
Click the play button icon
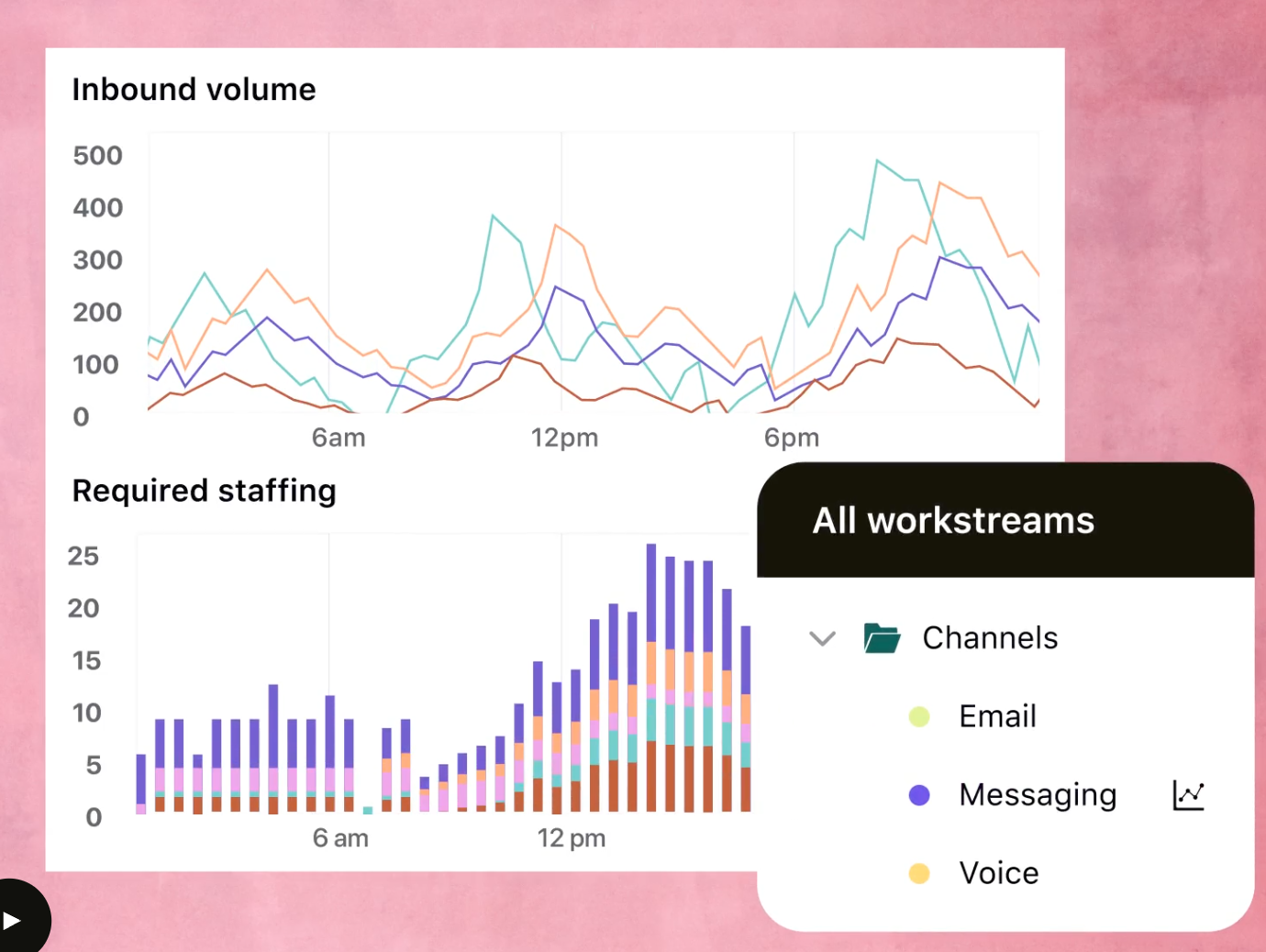12,920
